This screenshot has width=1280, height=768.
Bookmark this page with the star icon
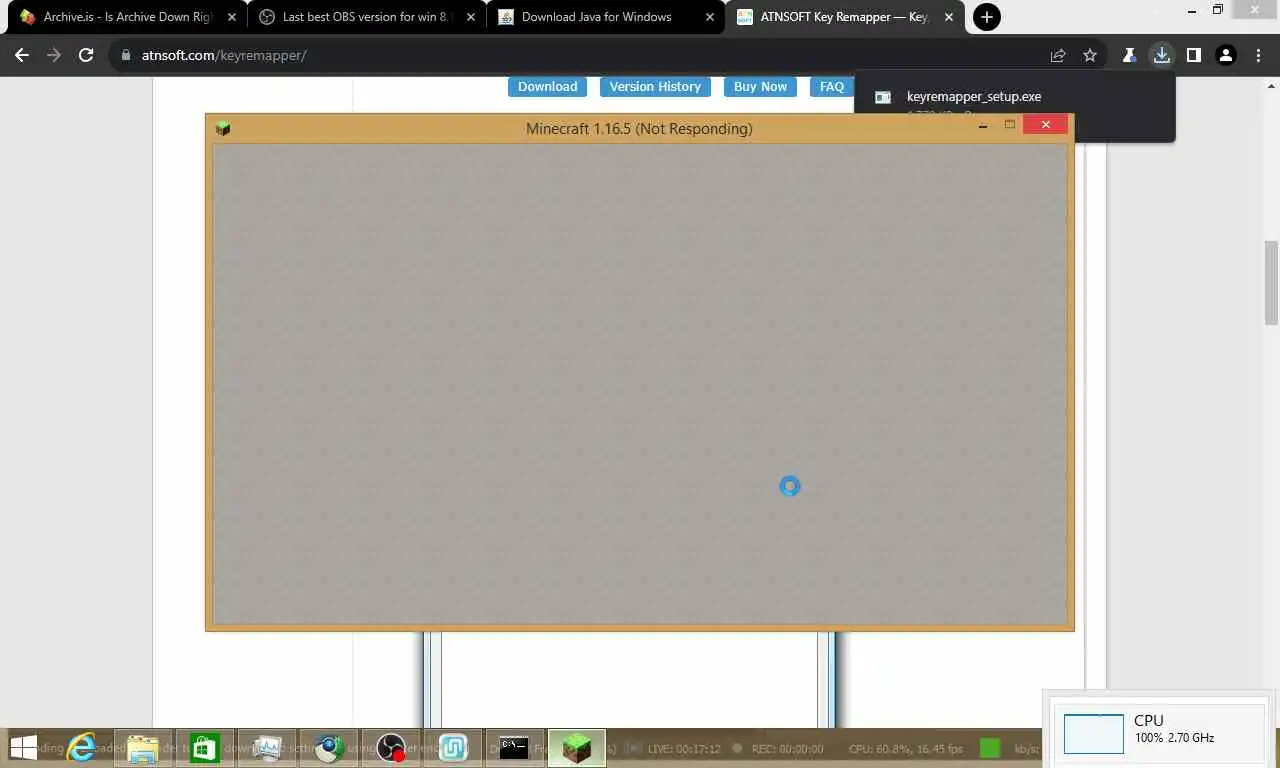[x=1090, y=55]
